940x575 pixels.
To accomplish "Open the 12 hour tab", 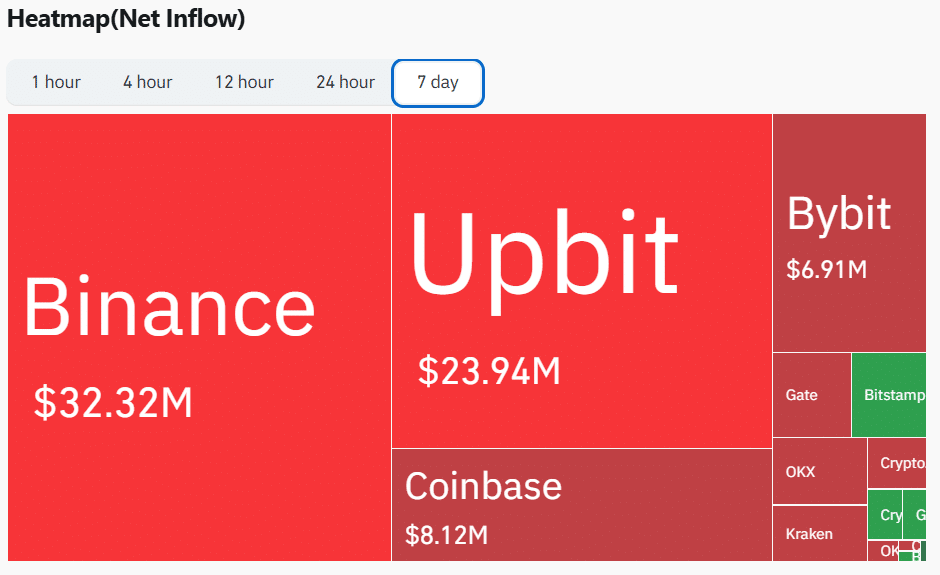I will point(244,82).
